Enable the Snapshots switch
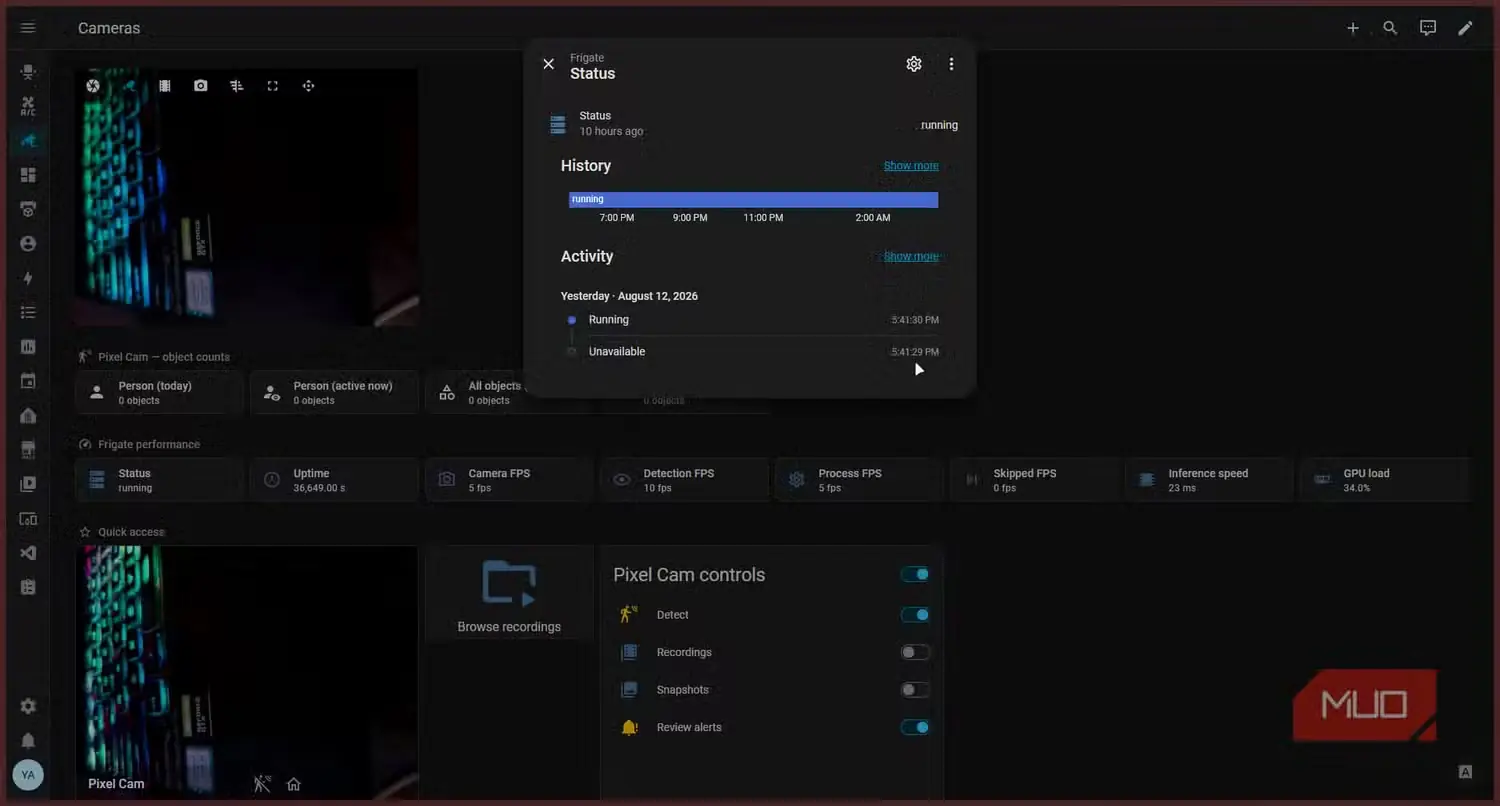This screenshot has height=806, width=1500. click(915, 690)
